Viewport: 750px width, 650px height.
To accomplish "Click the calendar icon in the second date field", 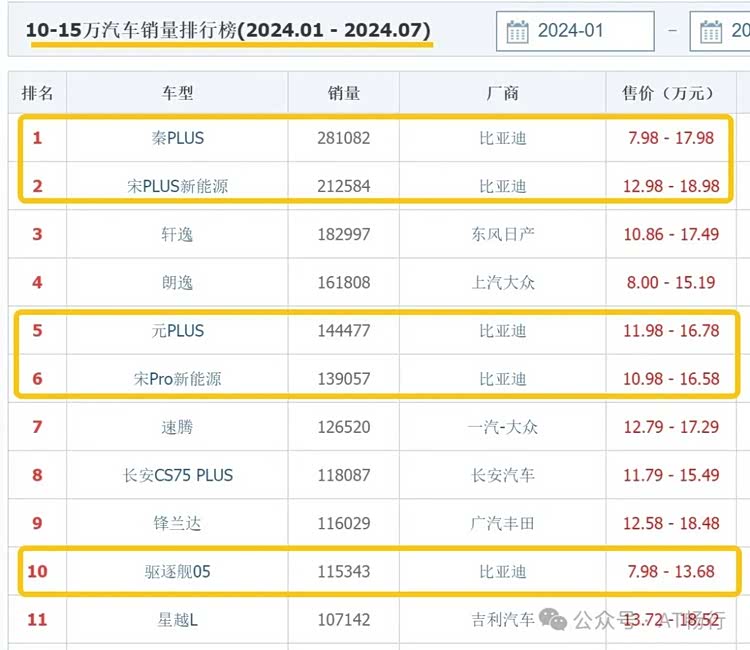I will pos(711,31).
